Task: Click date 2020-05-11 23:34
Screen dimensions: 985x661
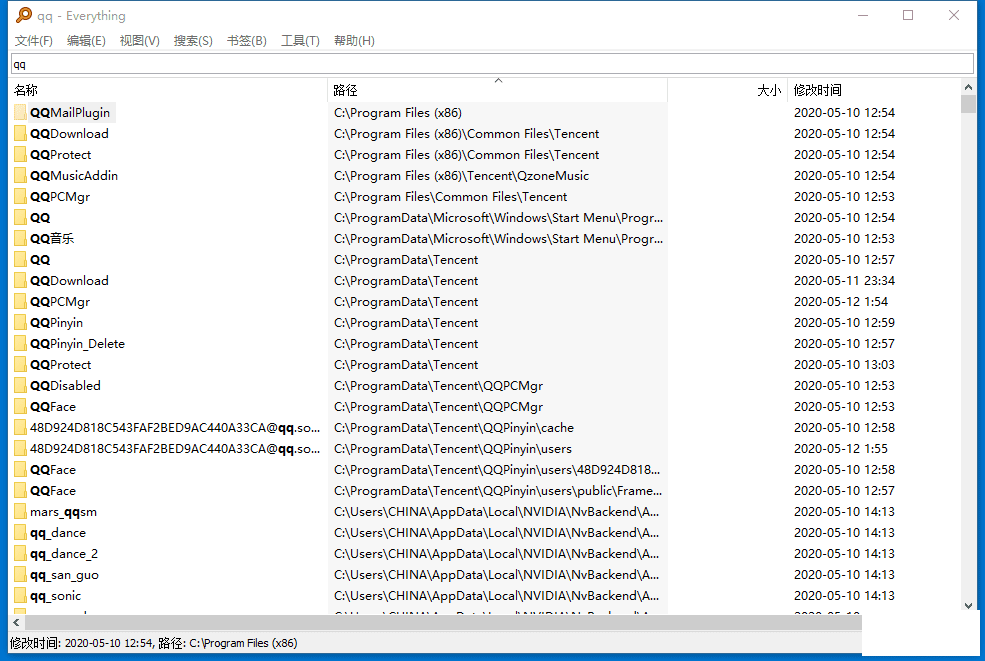Action: pyautogui.click(x=844, y=280)
